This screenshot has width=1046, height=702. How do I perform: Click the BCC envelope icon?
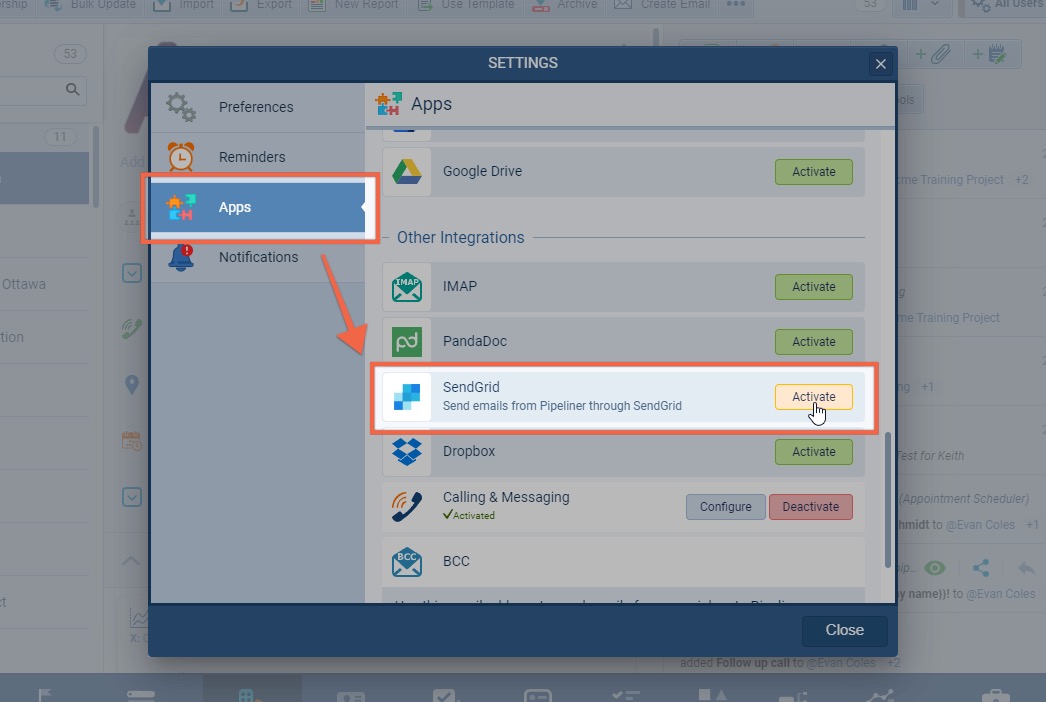point(407,562)
